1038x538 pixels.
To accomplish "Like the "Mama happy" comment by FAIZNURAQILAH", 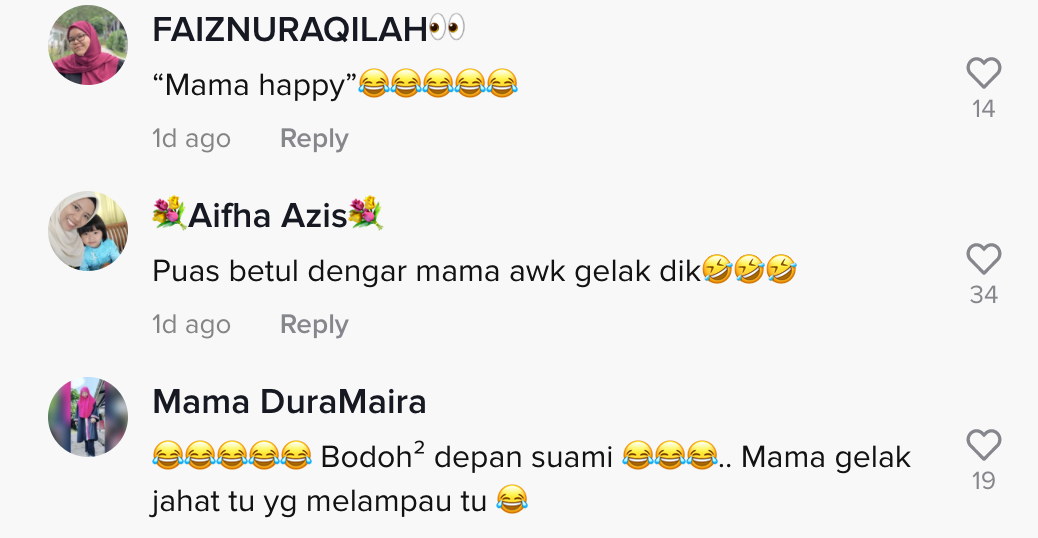I will click(x=984, y=73).
